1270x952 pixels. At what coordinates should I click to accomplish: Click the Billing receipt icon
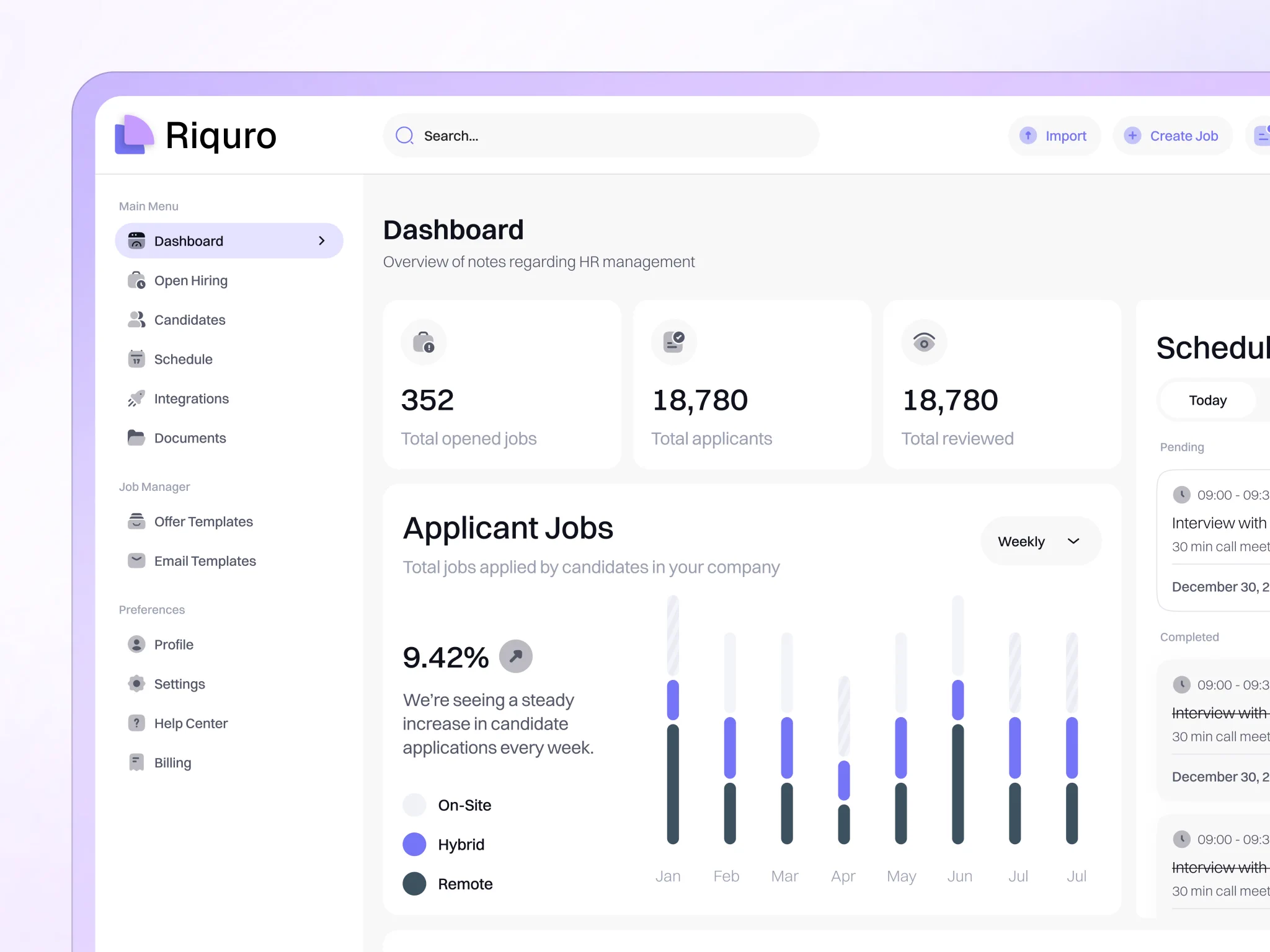click(x=136, y=762)
